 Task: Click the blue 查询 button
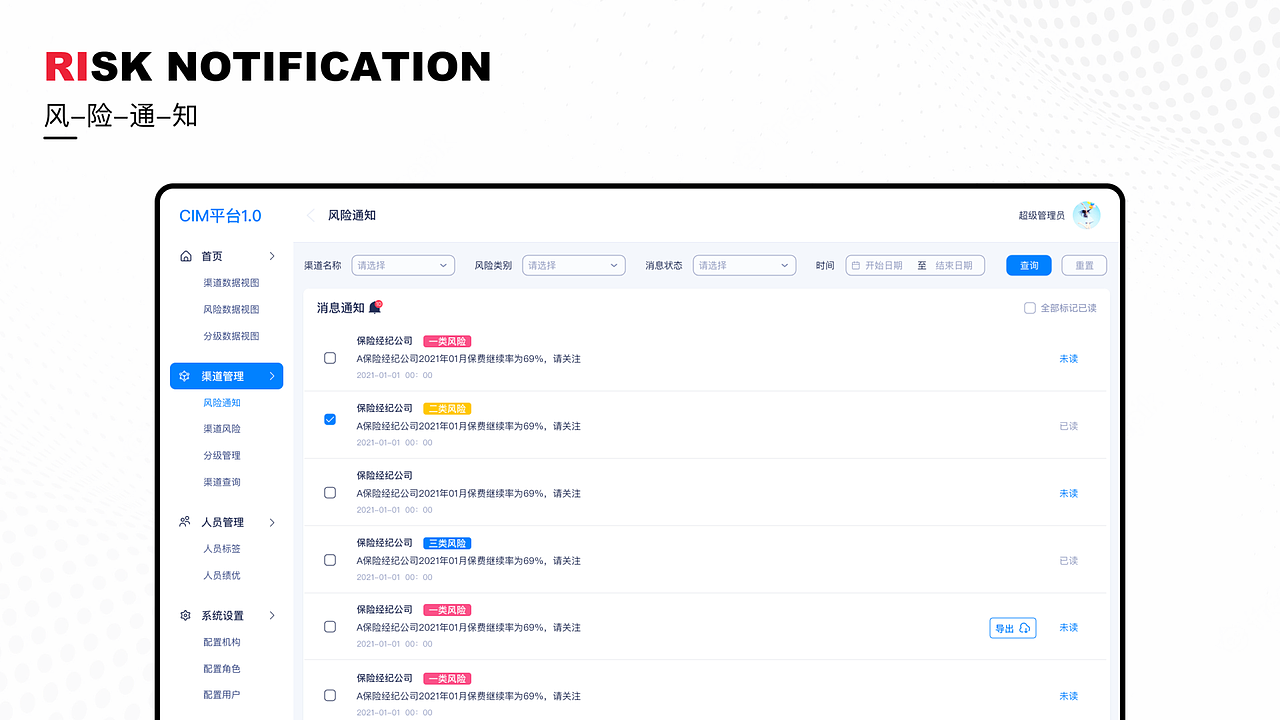(1029, 265)
